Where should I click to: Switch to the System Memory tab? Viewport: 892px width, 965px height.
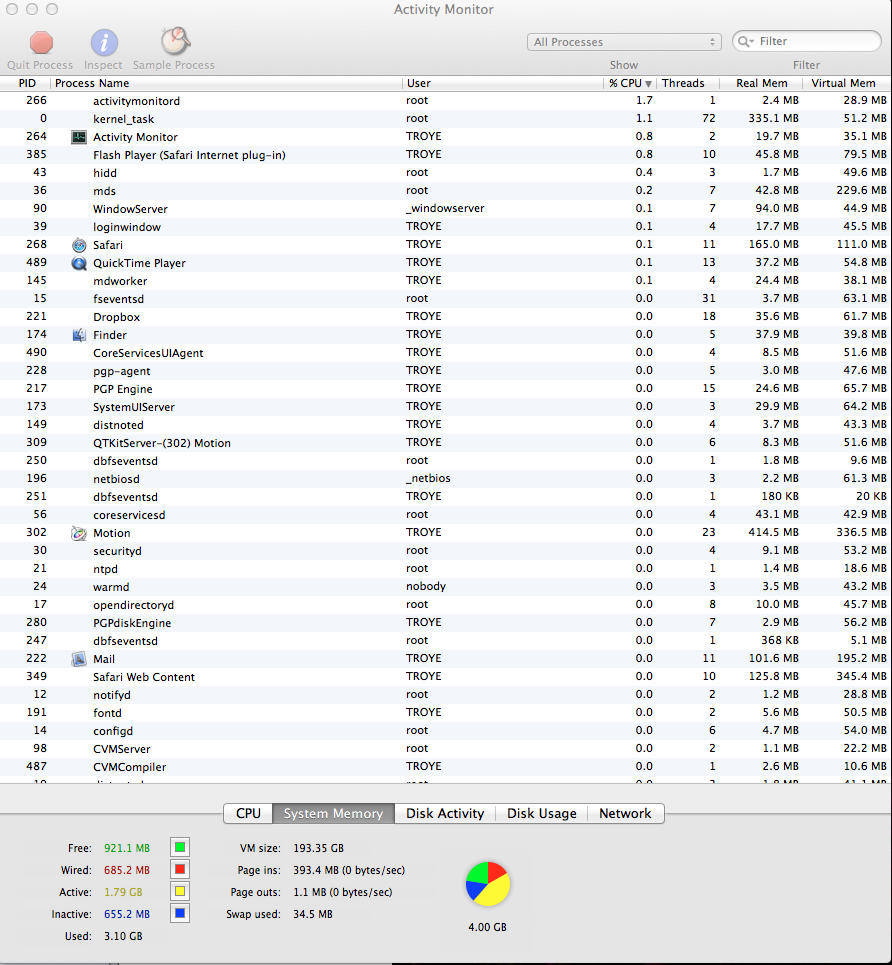click(333, 813)
